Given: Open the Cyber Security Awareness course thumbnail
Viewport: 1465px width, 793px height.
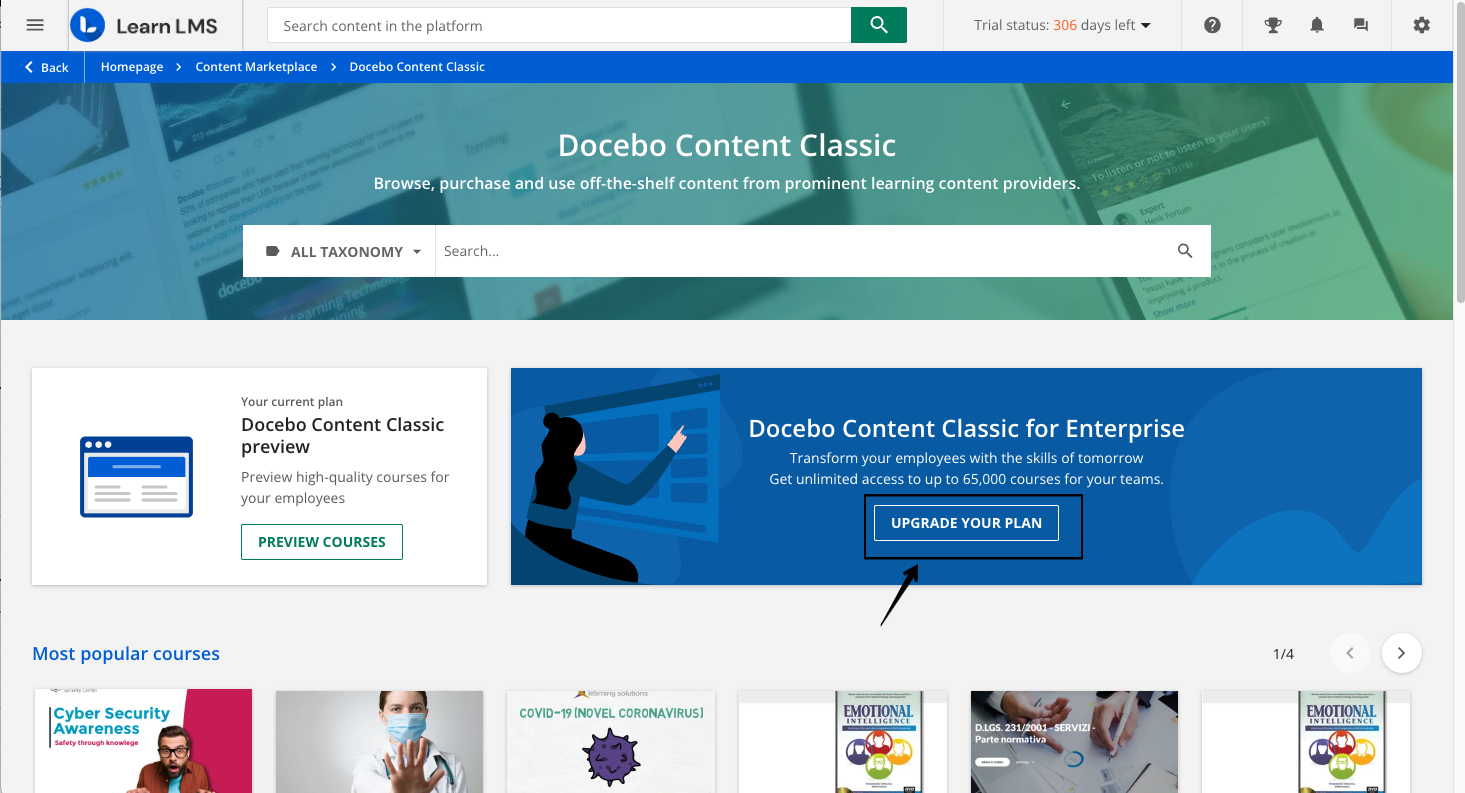Looking at the screenshot, I should click(x=143, y=741).
